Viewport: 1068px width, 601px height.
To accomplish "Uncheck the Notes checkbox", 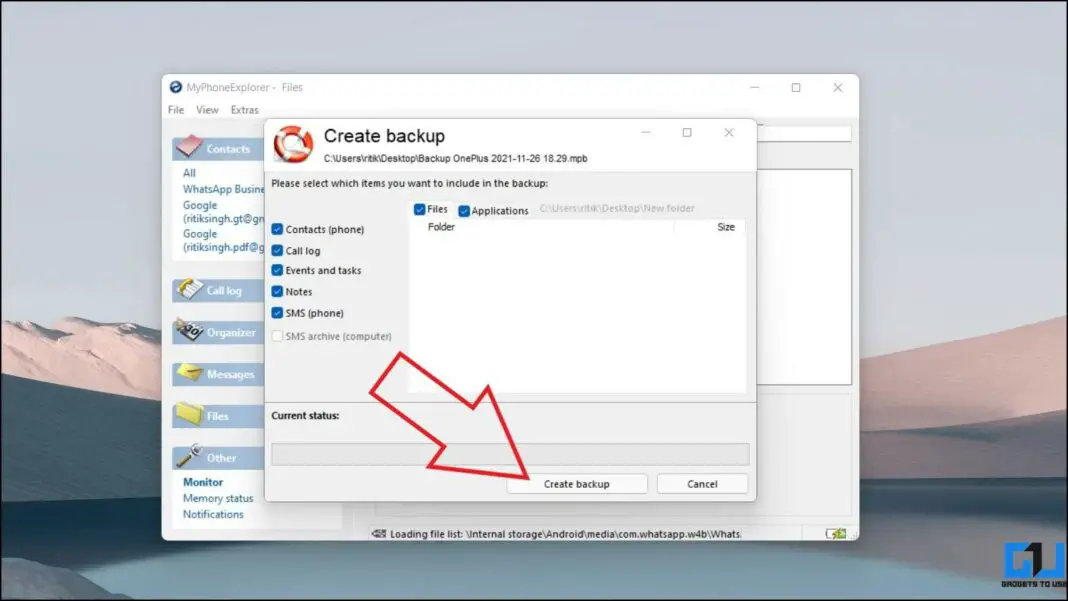I will [x=277, y=291].
